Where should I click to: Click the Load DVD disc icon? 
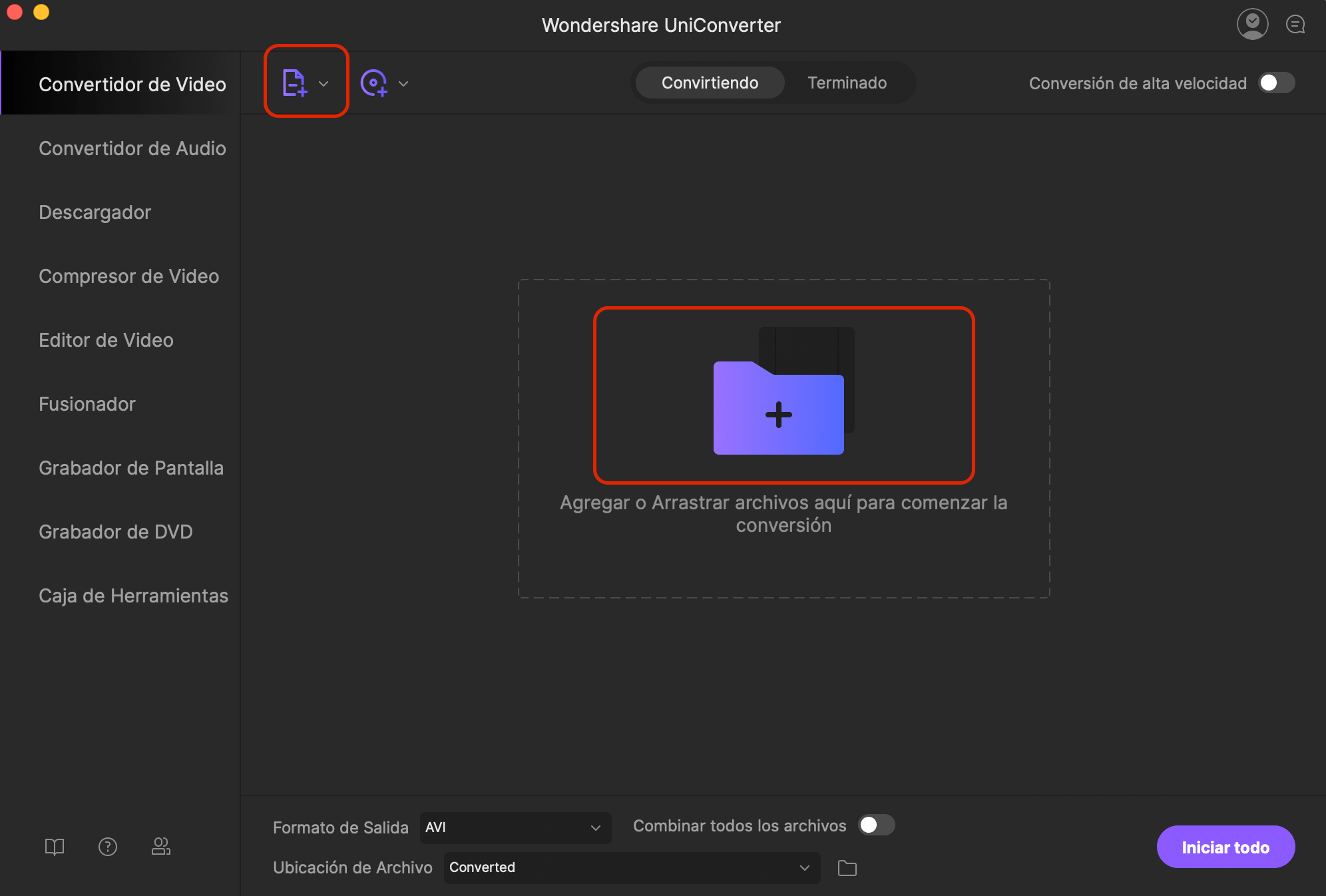374,83
